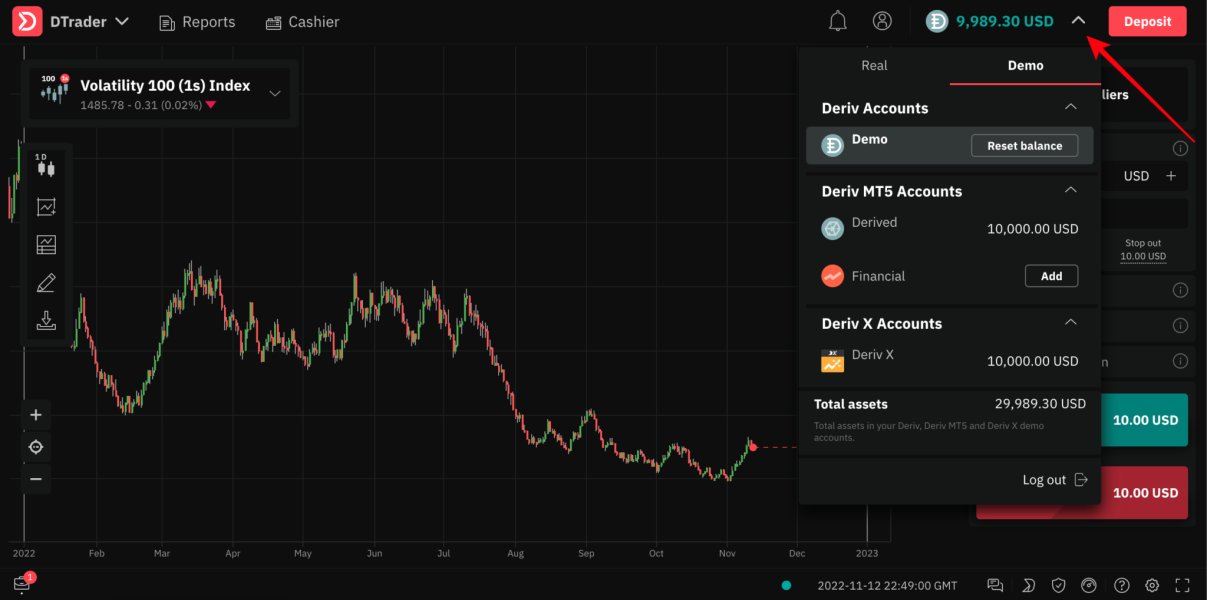Viewport: 1207px width, 600px height.
Task: Click the green network status dot
Action: click(x=787, y=585)
